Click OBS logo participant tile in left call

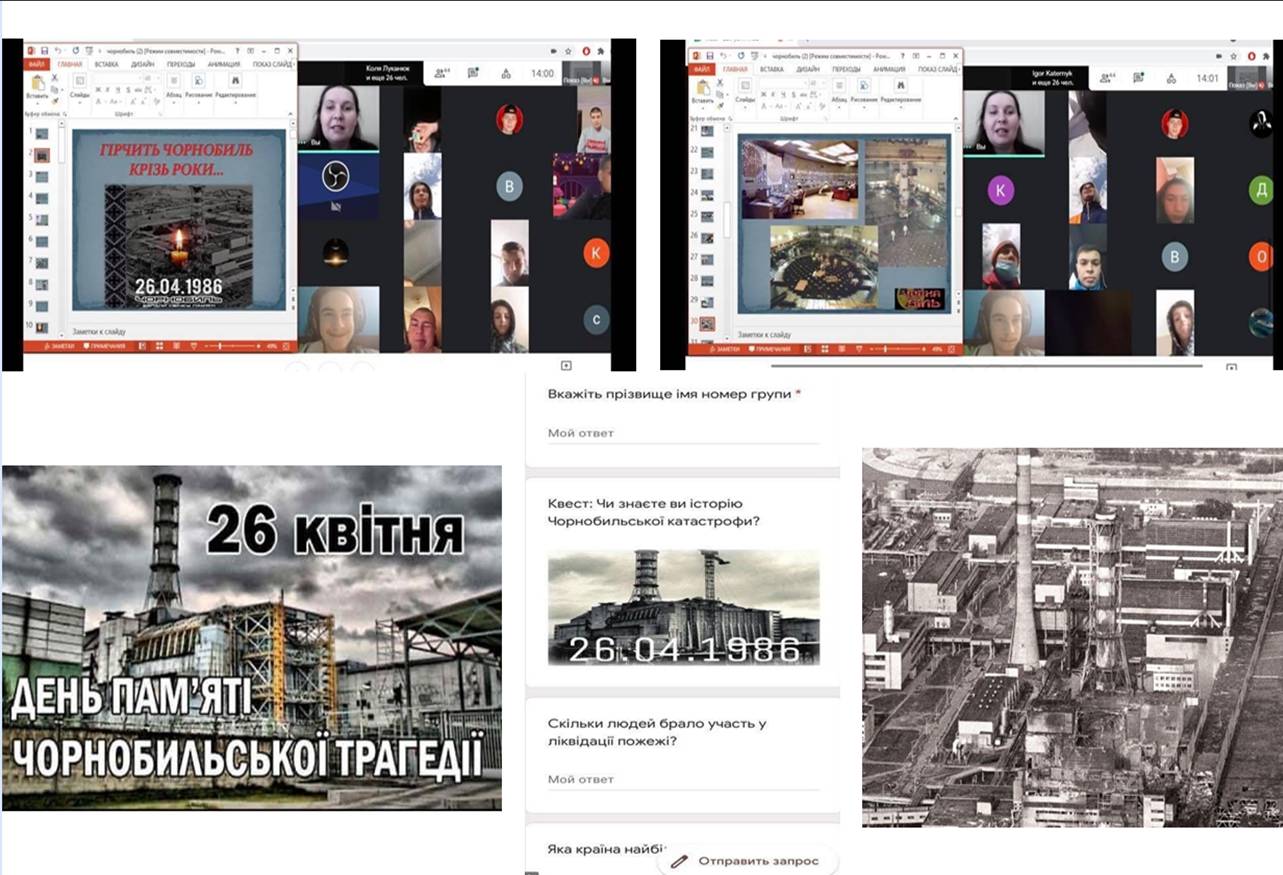[x=338, y=186]
